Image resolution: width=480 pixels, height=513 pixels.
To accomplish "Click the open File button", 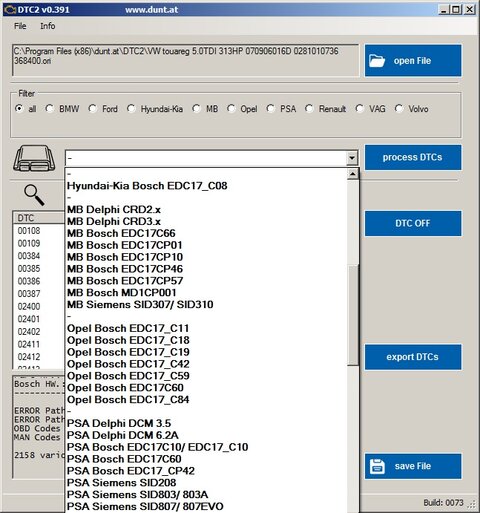I will pos(413,61).
